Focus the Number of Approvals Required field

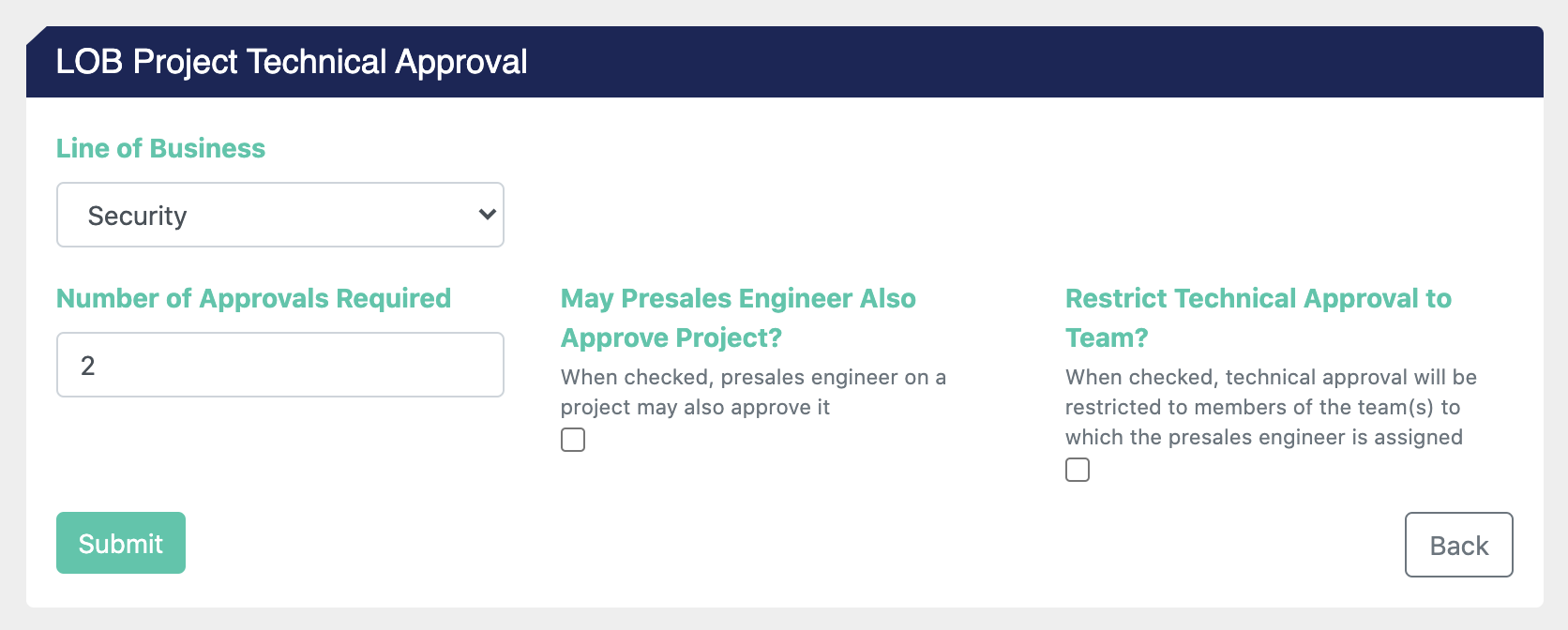point(279,365)
